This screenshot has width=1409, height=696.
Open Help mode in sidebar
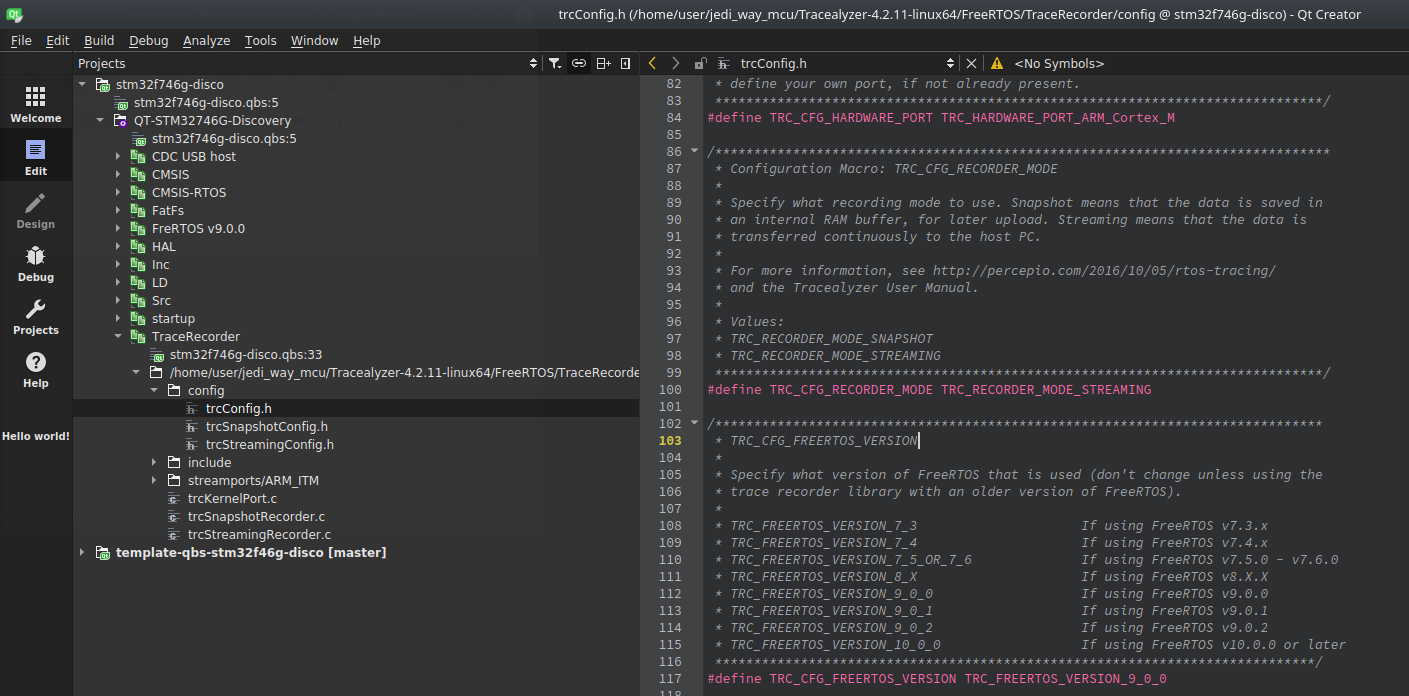[36, 369]
